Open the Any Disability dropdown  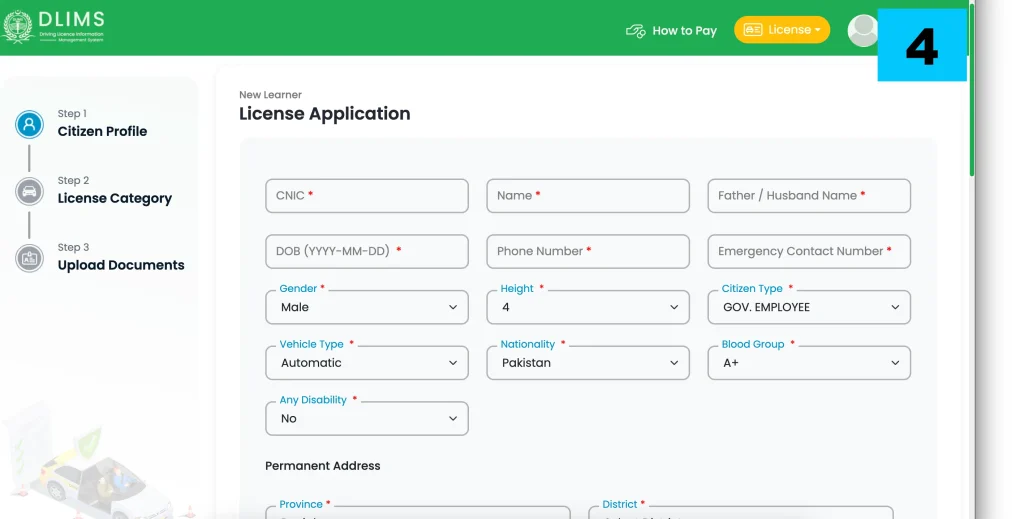click(367, 418)
